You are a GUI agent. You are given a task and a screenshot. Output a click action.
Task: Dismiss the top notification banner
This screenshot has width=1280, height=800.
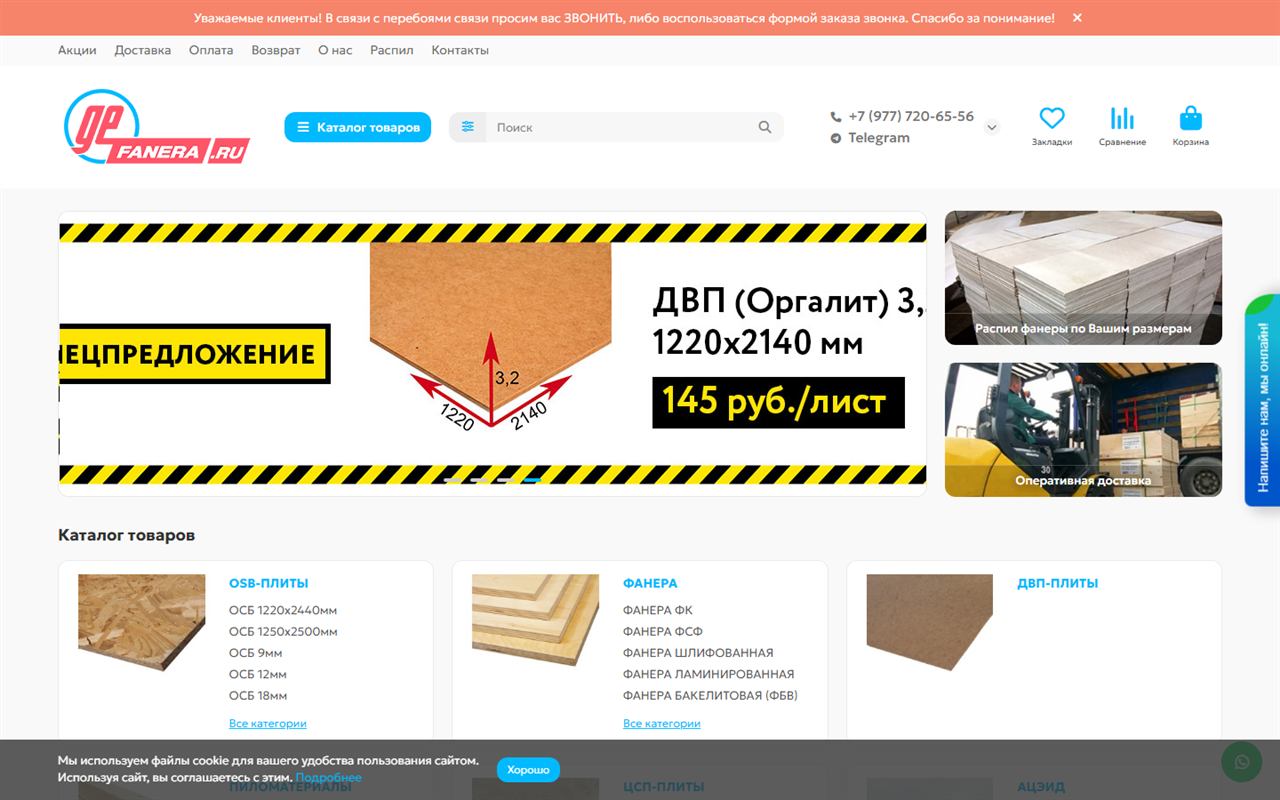click(x=1077, y=18)
